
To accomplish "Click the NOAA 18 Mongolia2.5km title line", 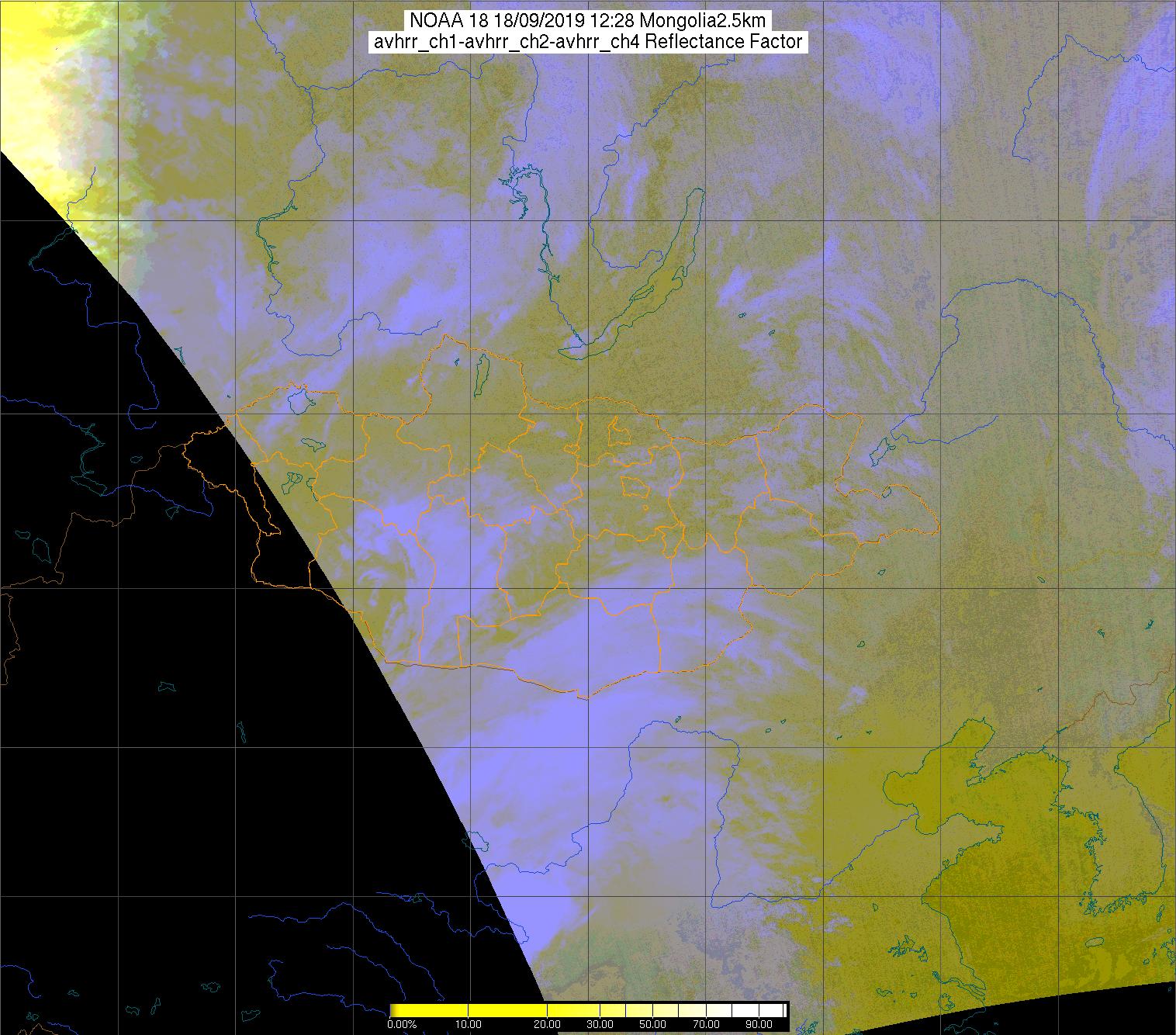I will click(587, 20).
